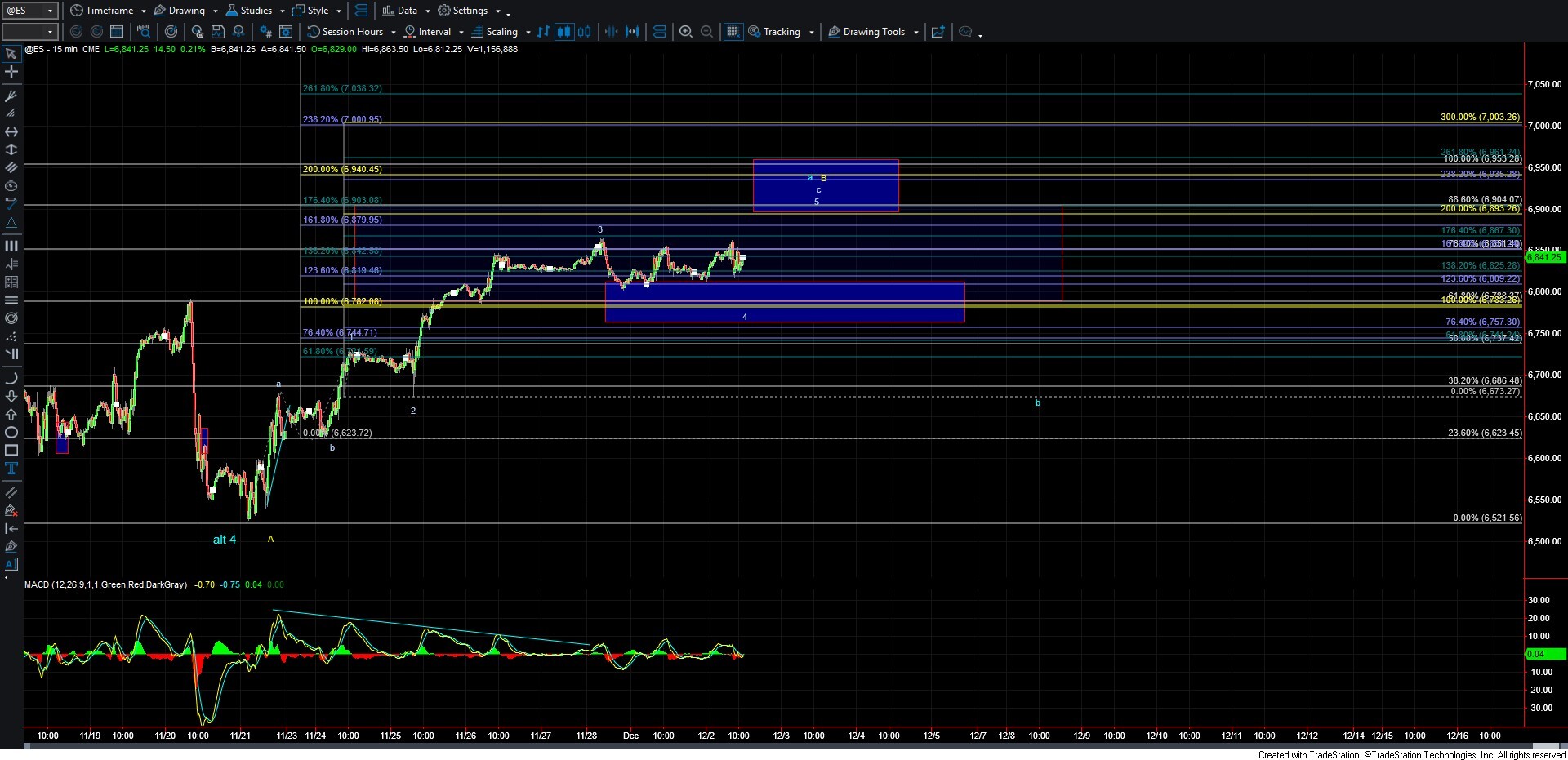
Task: Click the zoom out magnifier icon
Action: pyautogui.click(x=707, y=32)
